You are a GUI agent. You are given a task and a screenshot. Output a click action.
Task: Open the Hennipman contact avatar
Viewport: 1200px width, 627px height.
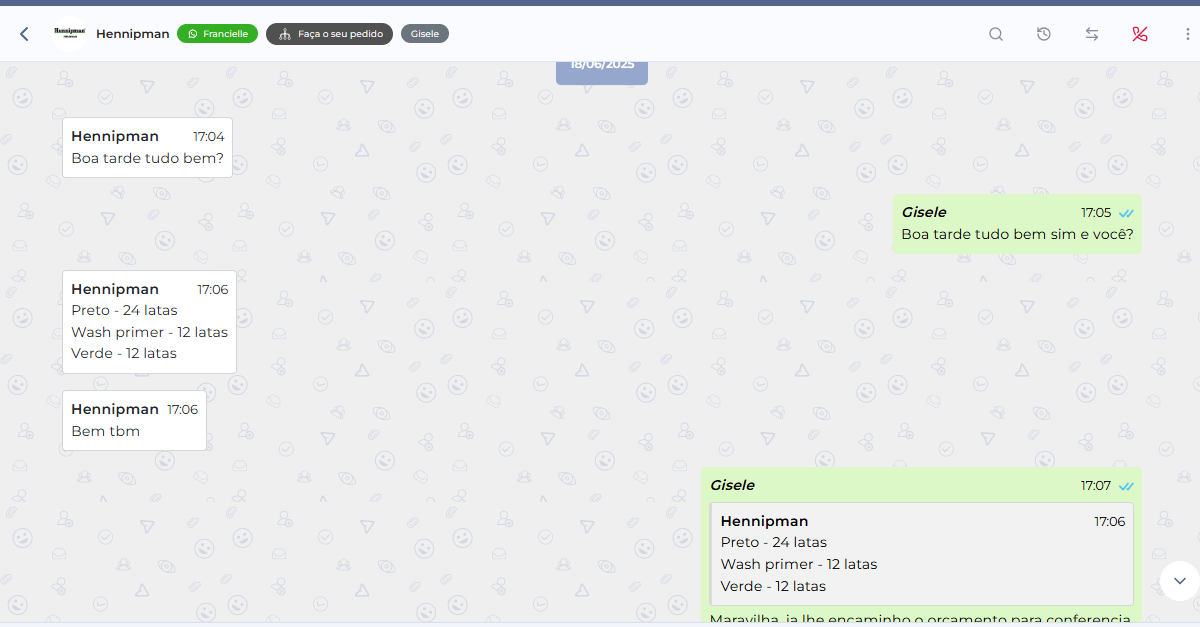(70, 34)
